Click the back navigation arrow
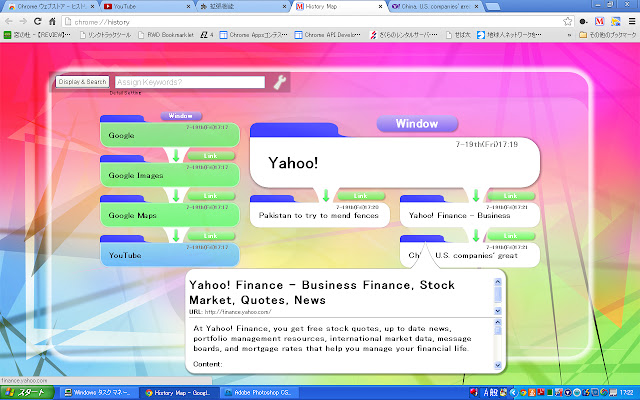This screenshot has width=640, height=400. 9,22
